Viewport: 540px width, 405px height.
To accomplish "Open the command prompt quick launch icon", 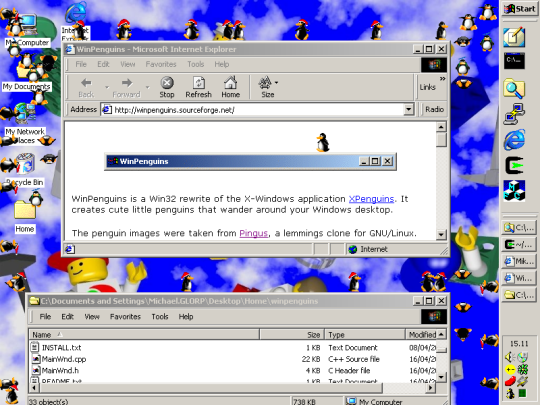I will (x=514, y=61).
